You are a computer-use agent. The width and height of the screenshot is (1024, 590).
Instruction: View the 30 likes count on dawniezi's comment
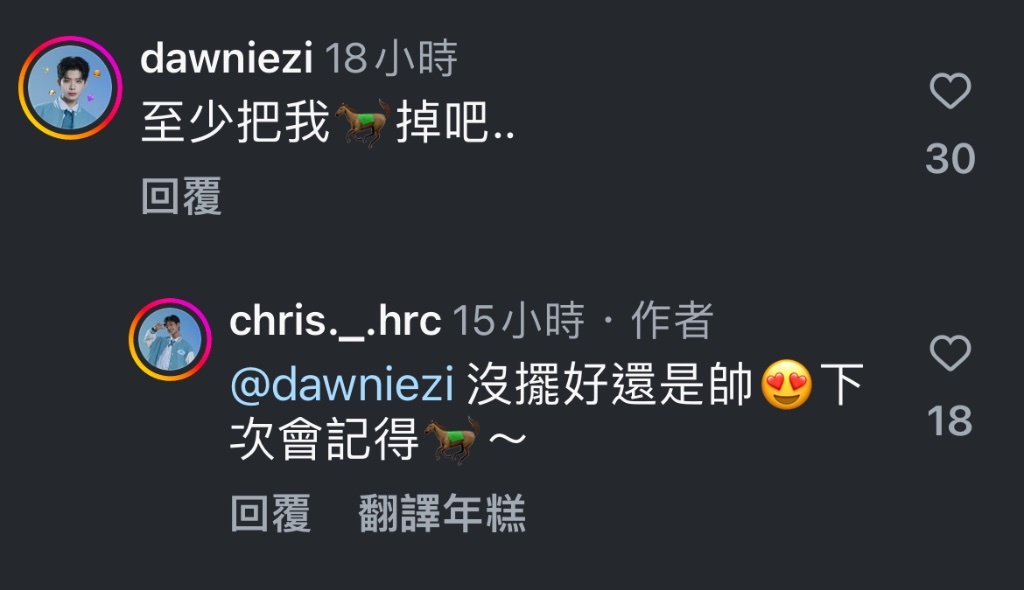[950, 159]
